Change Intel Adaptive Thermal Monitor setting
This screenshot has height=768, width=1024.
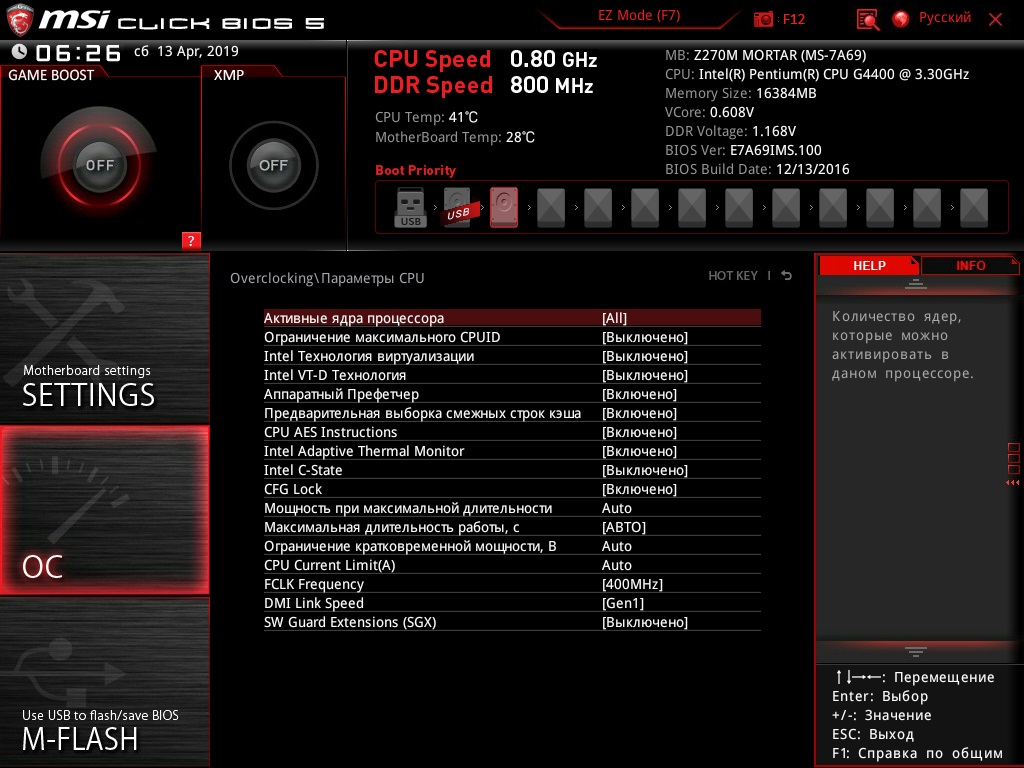tap(512, 451)
